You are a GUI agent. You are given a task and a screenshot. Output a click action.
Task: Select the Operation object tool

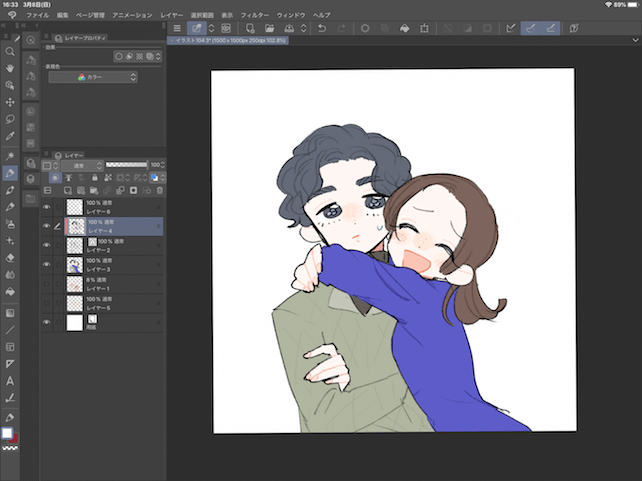[x=10, y=85]
